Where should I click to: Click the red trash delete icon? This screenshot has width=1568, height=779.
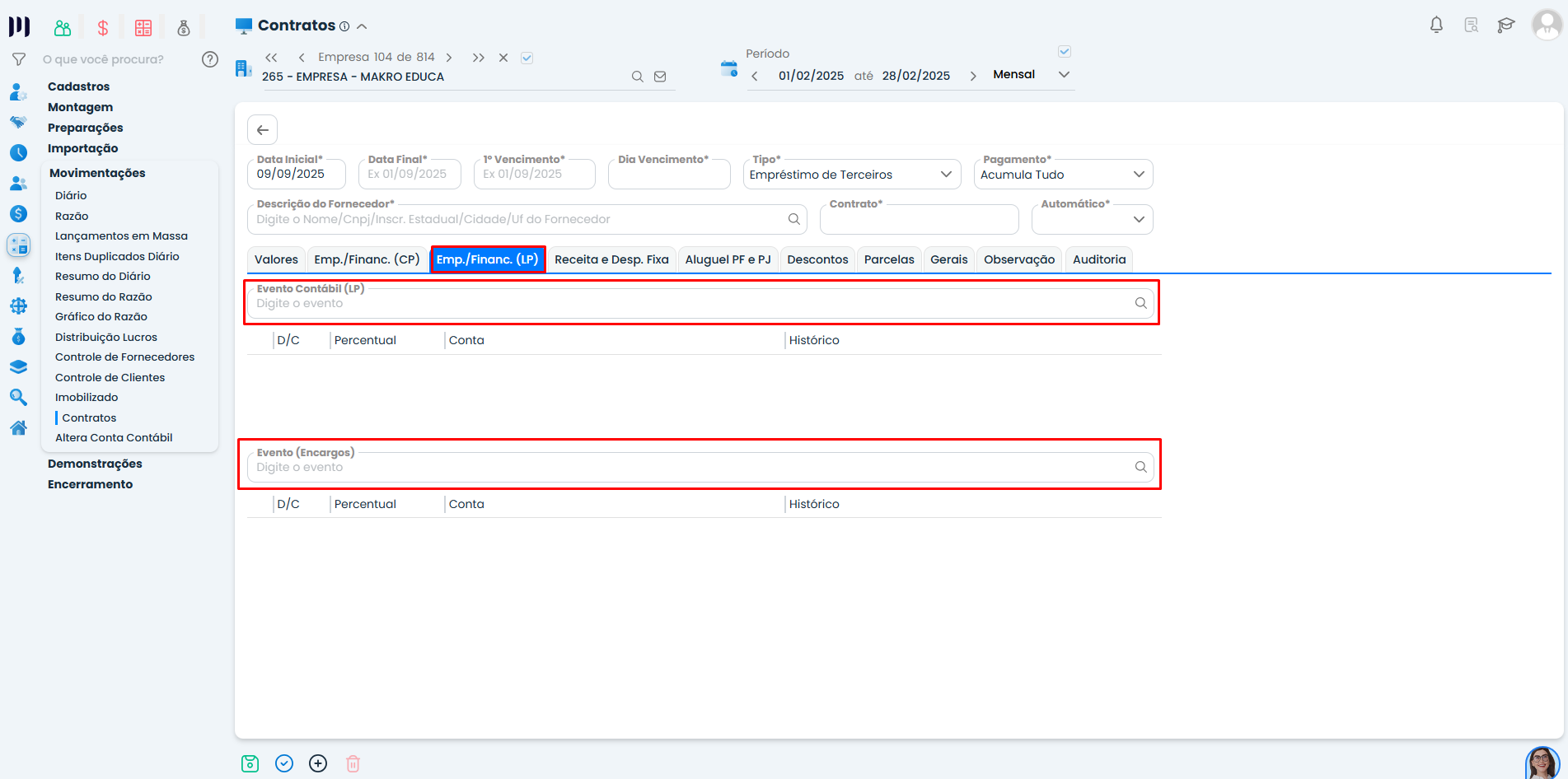pyautogui.click(x=353, y=763)
